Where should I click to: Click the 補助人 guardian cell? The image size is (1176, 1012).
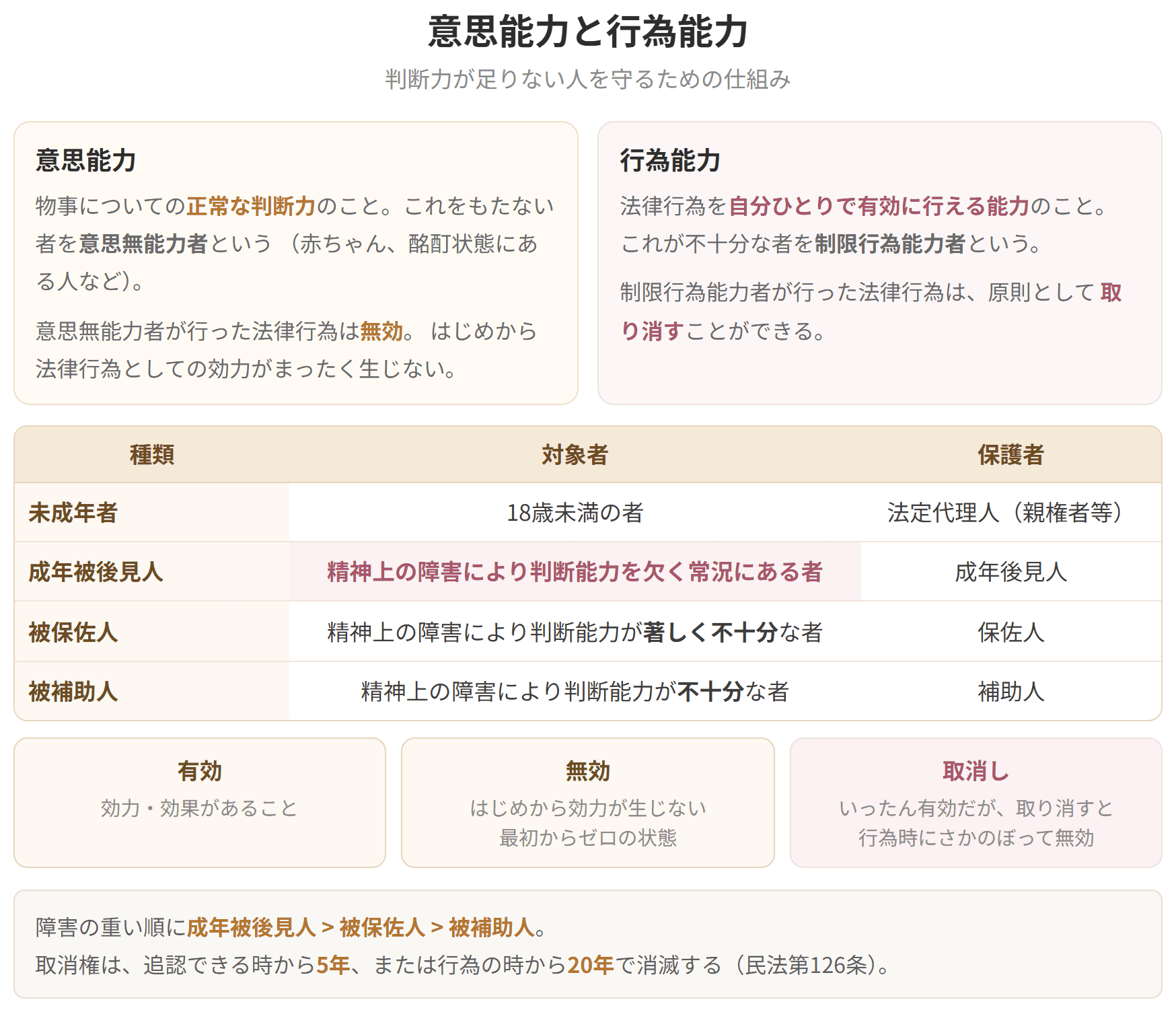coord(1010,692)
